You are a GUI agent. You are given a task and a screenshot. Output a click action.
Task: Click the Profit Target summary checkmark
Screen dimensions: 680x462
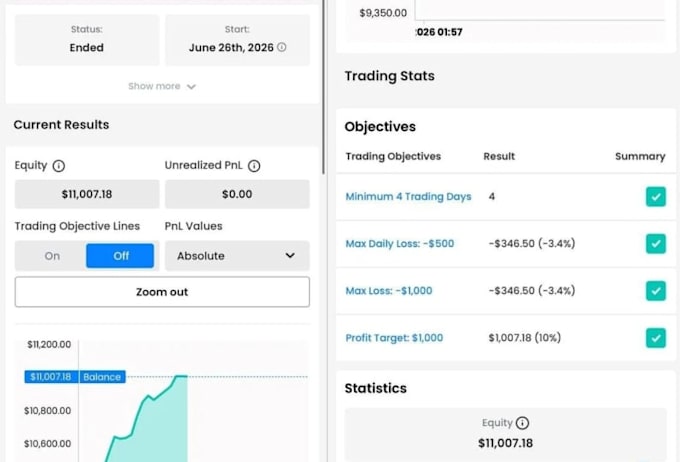pos(656,338)
